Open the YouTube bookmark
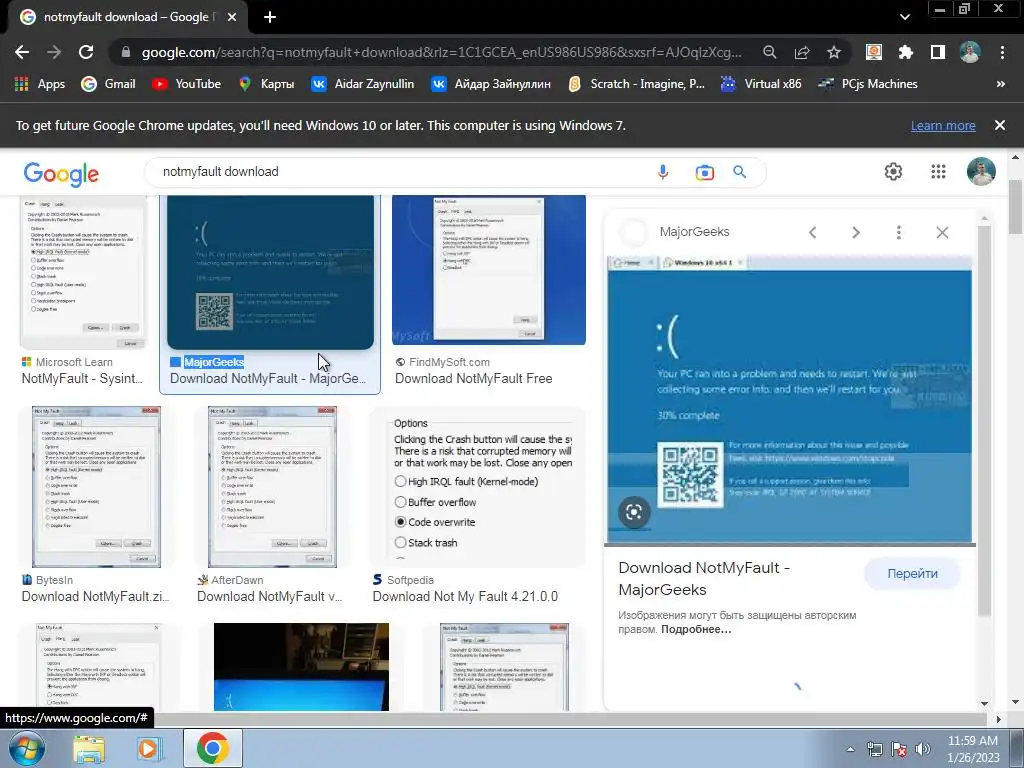Image resolution: width=1024 pixels, height=768 pixels. [x=187, y=84]
